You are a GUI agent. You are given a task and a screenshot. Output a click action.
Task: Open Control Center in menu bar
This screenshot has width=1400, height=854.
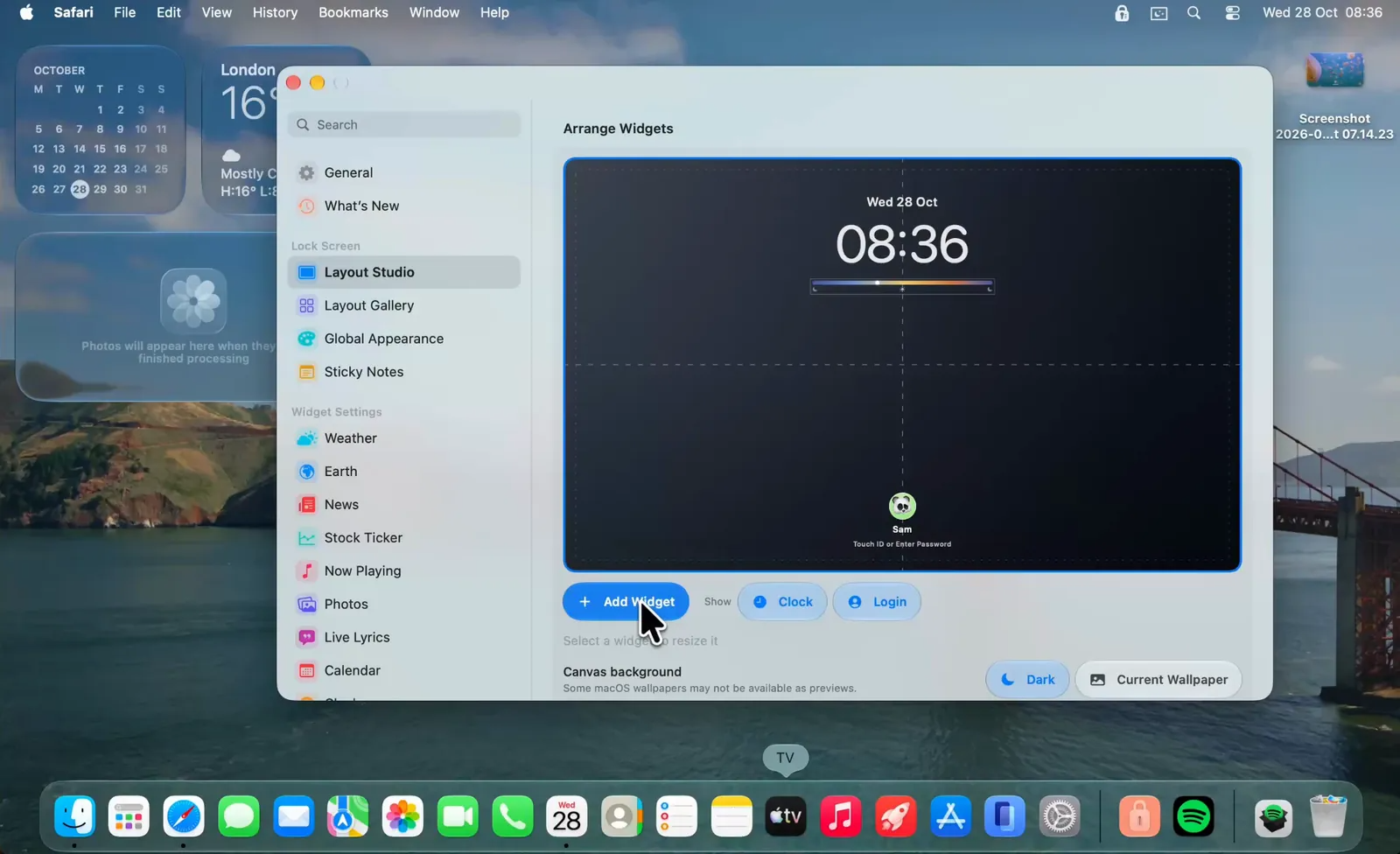(x=1232, y=13)
